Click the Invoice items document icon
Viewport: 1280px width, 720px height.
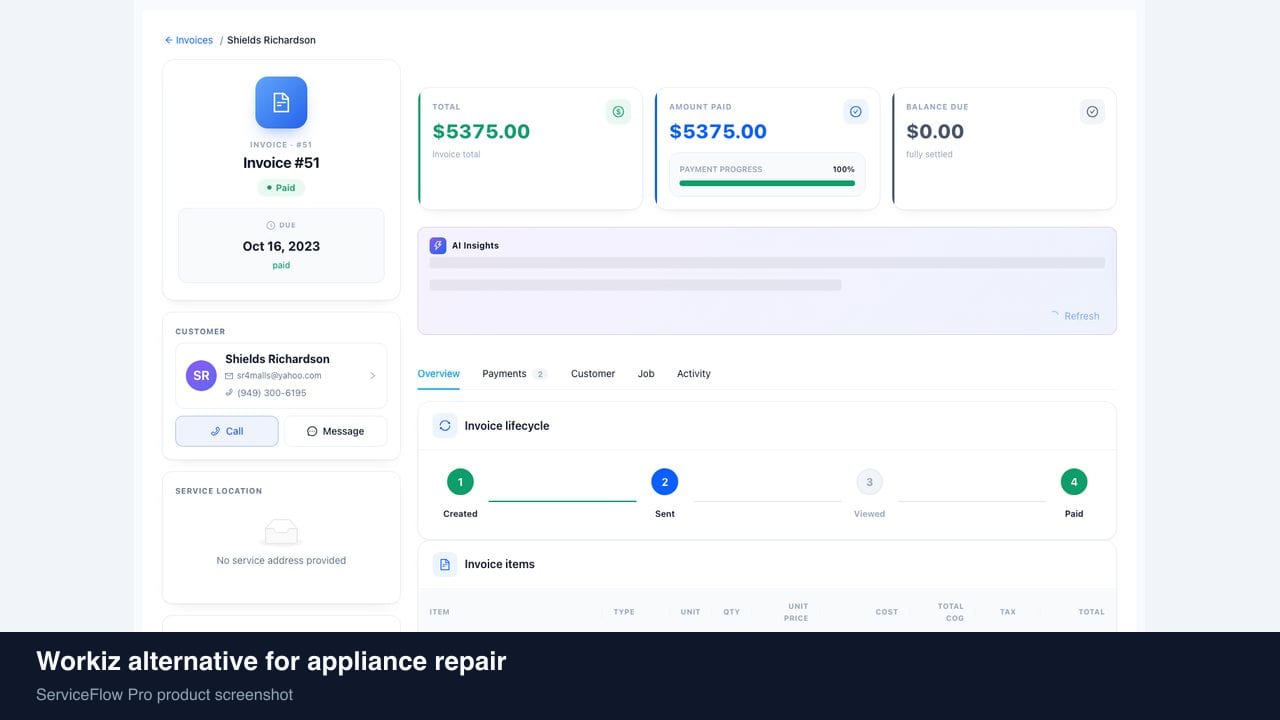click(445, 564)
